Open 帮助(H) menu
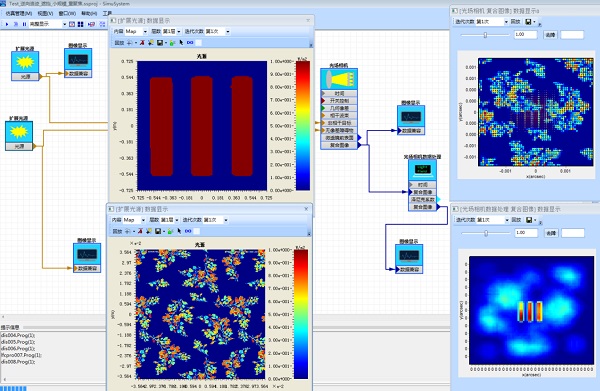This screenshot has height=391, width=600. (89, 13)
